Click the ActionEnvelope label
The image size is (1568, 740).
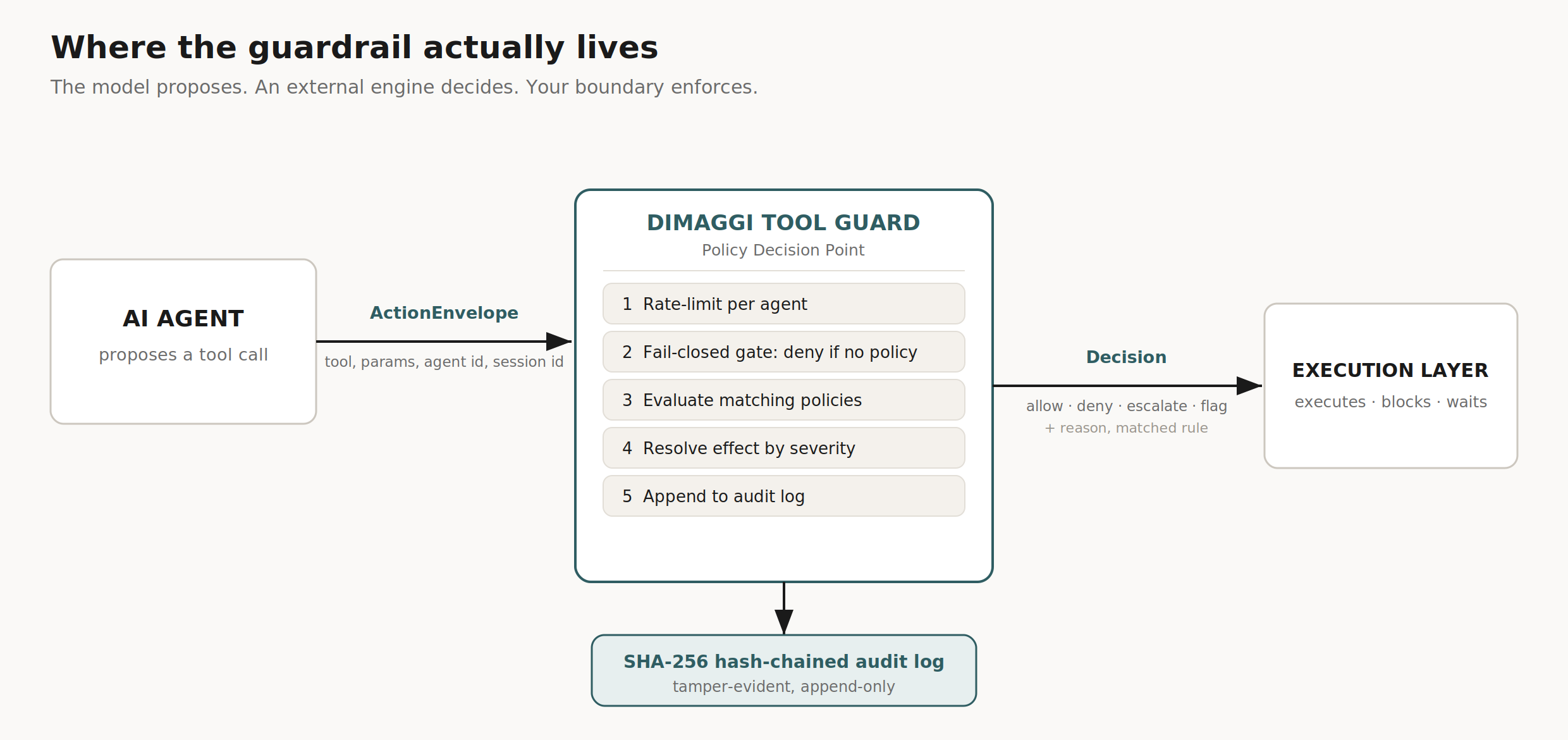(444, 313)
